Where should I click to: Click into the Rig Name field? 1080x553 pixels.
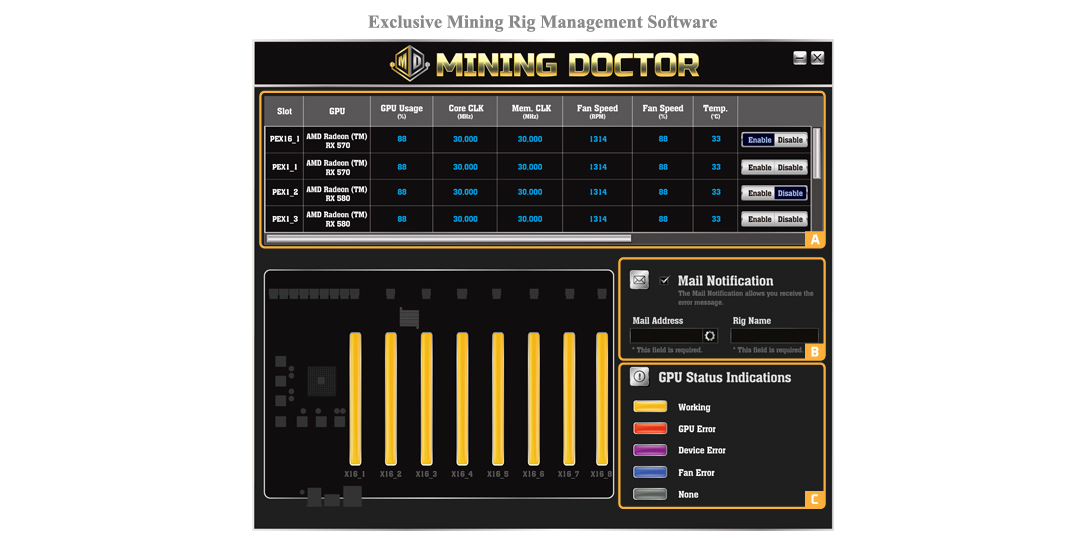774,336
